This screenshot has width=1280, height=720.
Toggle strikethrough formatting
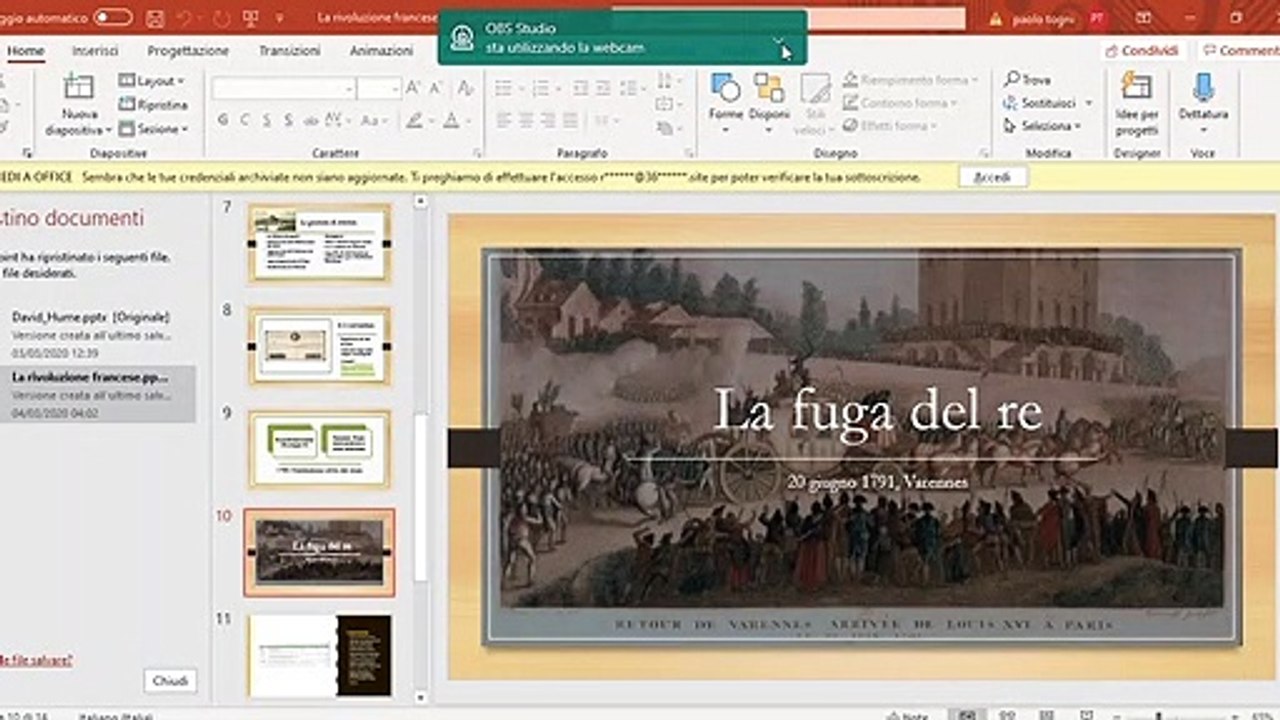(x=312, y=120)
